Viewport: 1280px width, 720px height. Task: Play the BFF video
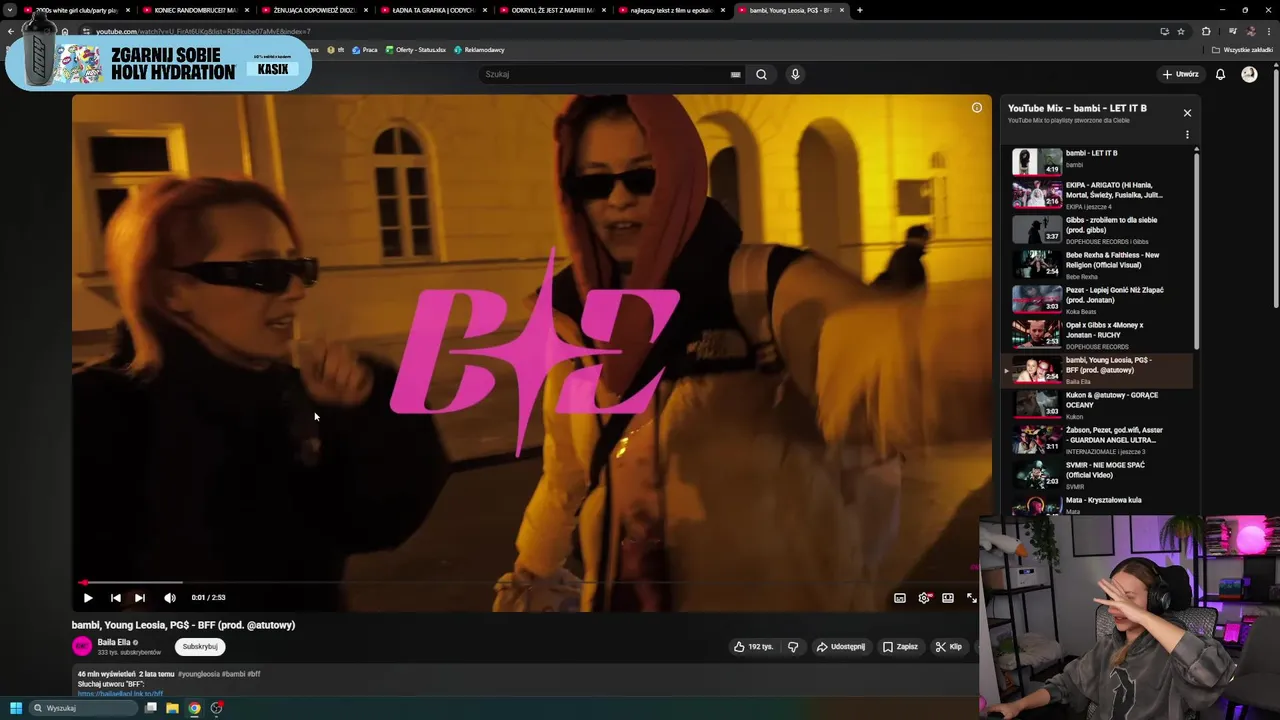click(x=88, y=598)
